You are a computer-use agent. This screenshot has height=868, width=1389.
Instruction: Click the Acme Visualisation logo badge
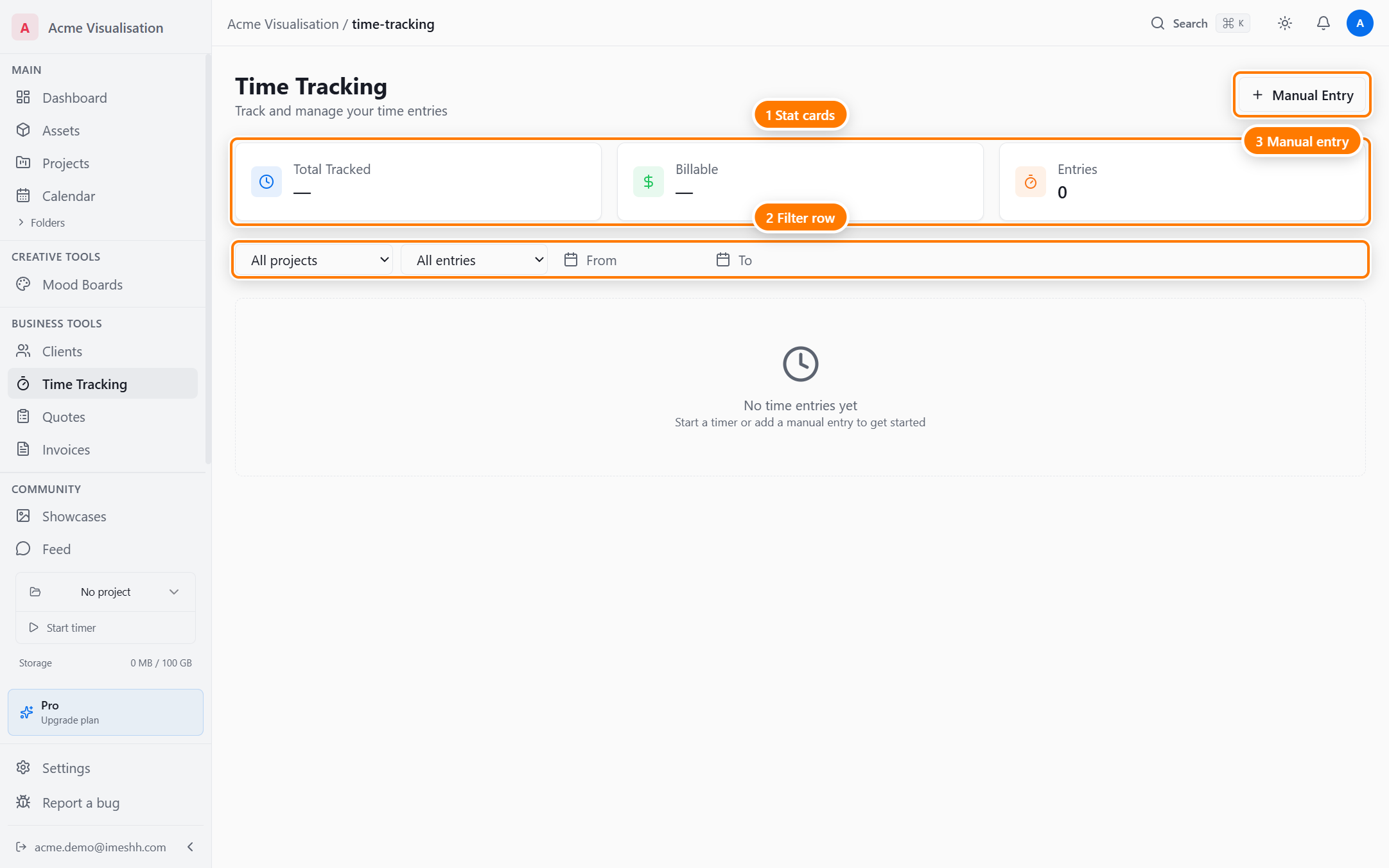coord(25,28)
